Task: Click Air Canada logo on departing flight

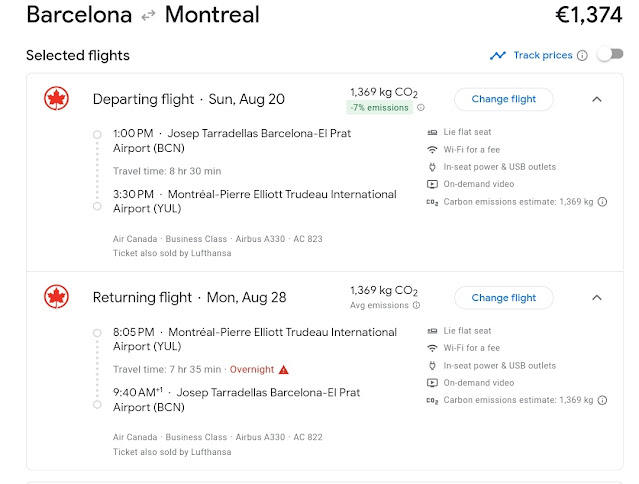Action: 56,99
